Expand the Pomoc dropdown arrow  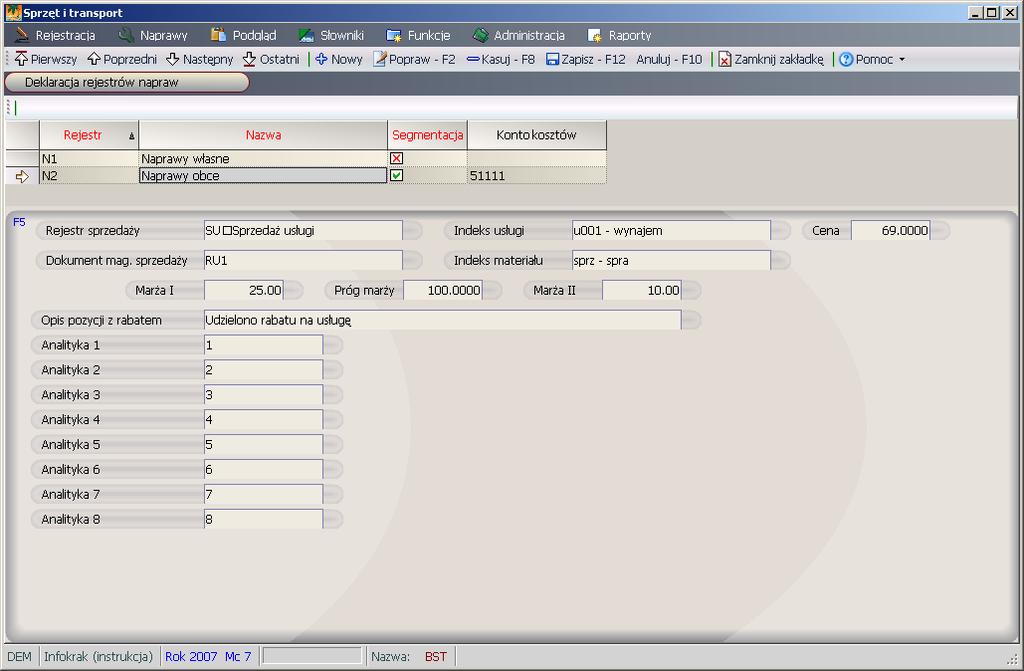(x=902, y=59)
